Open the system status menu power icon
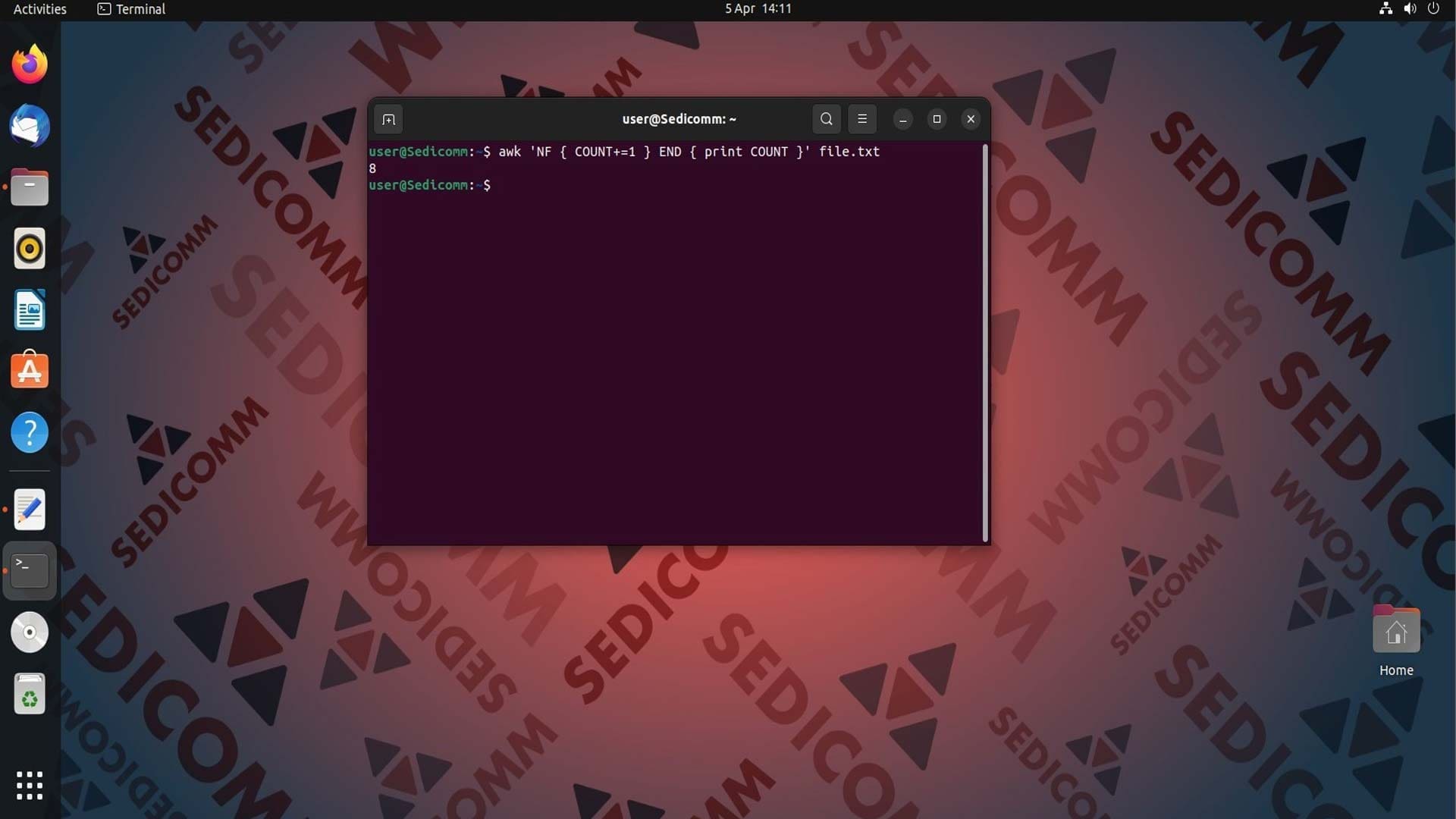 click(x=1433, y=9)
